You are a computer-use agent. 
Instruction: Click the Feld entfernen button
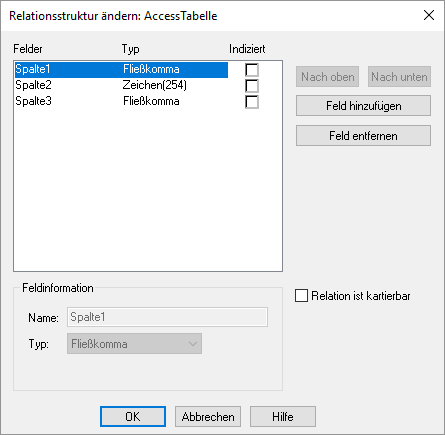363,136
